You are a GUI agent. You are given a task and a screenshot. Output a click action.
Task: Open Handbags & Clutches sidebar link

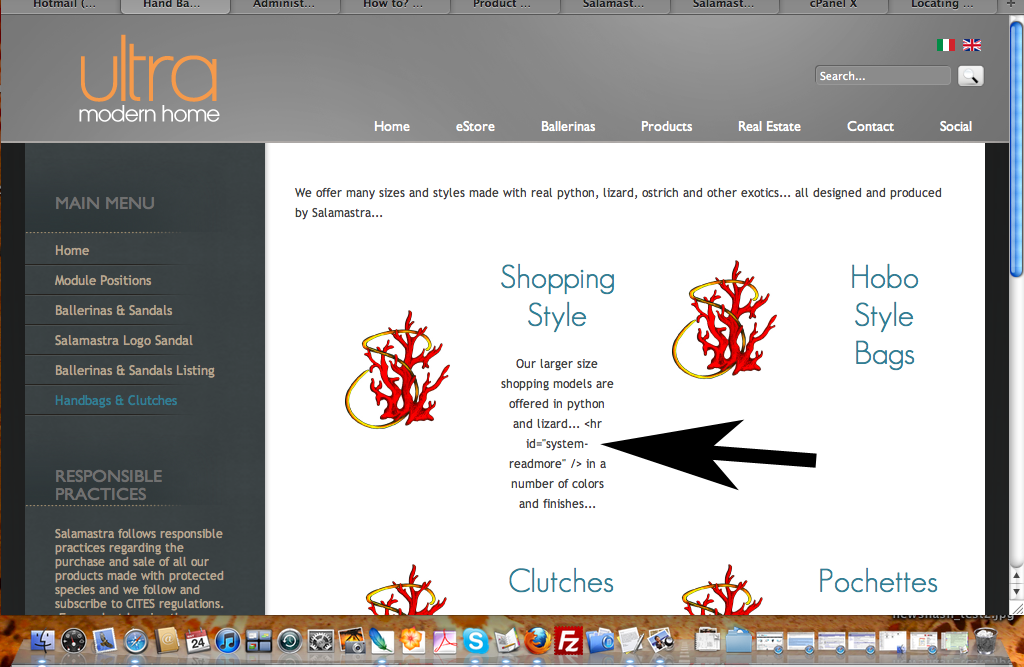point(116,400)
